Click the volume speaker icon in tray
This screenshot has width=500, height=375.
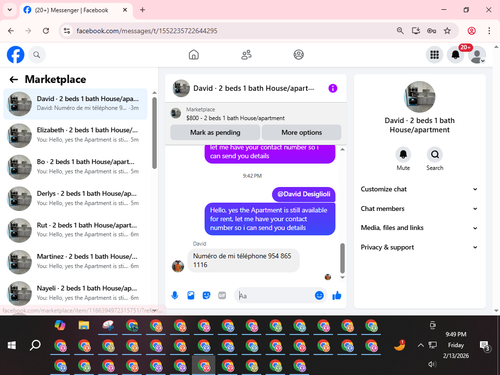(432, 364)
